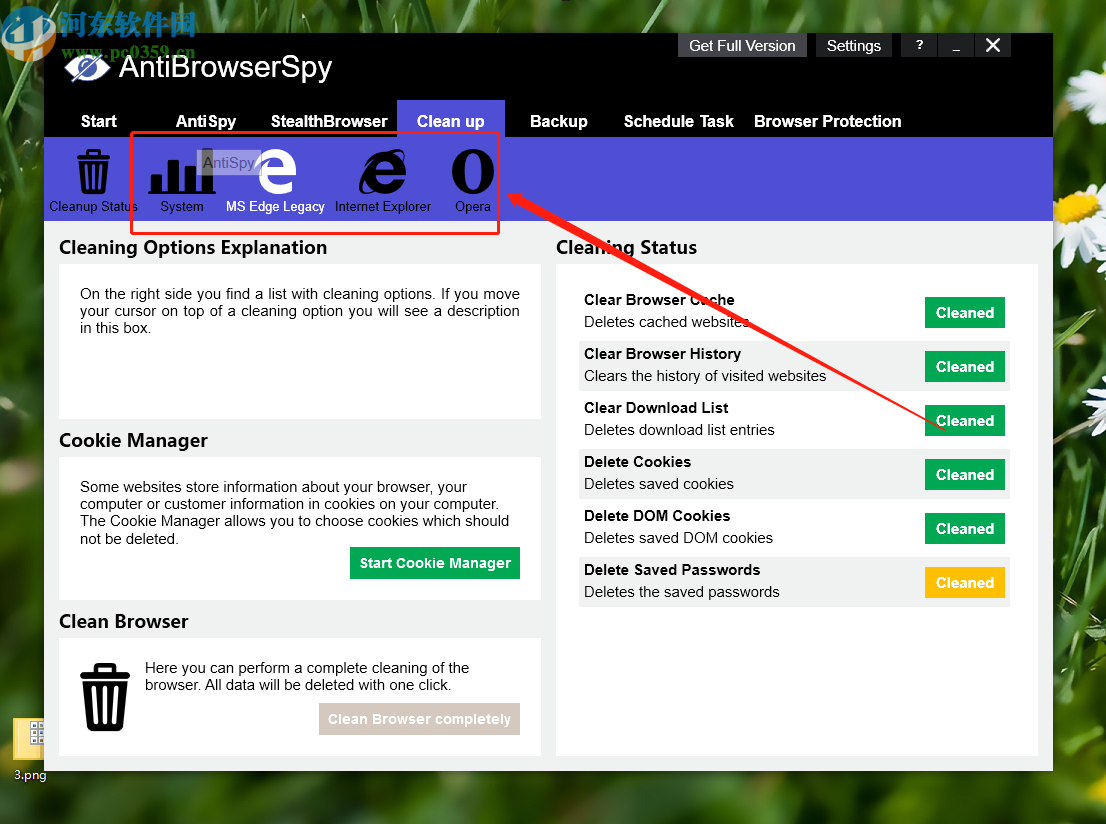
Task: Click the Get Full Version button
Action: [742, 45]
